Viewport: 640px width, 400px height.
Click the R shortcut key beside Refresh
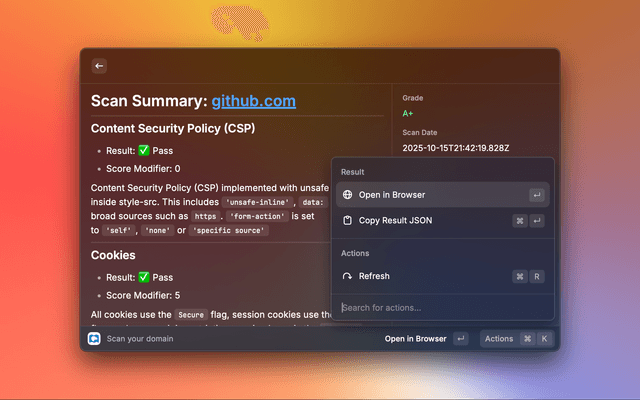click(537, 276)
